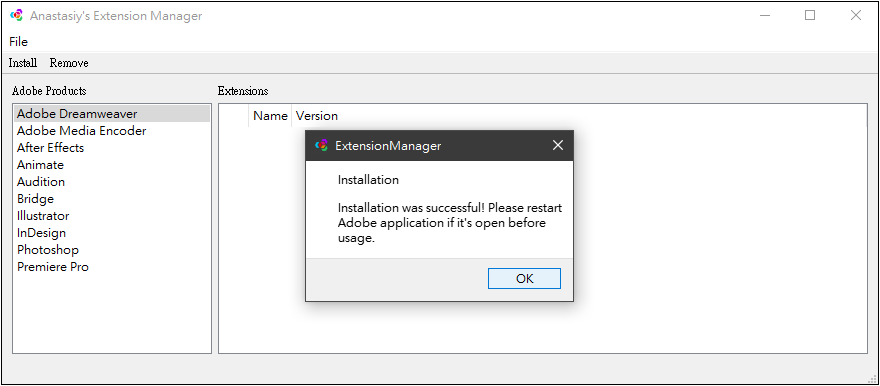Click the Name column header
This screenshot has width=880, height=386.
(270, 116)
